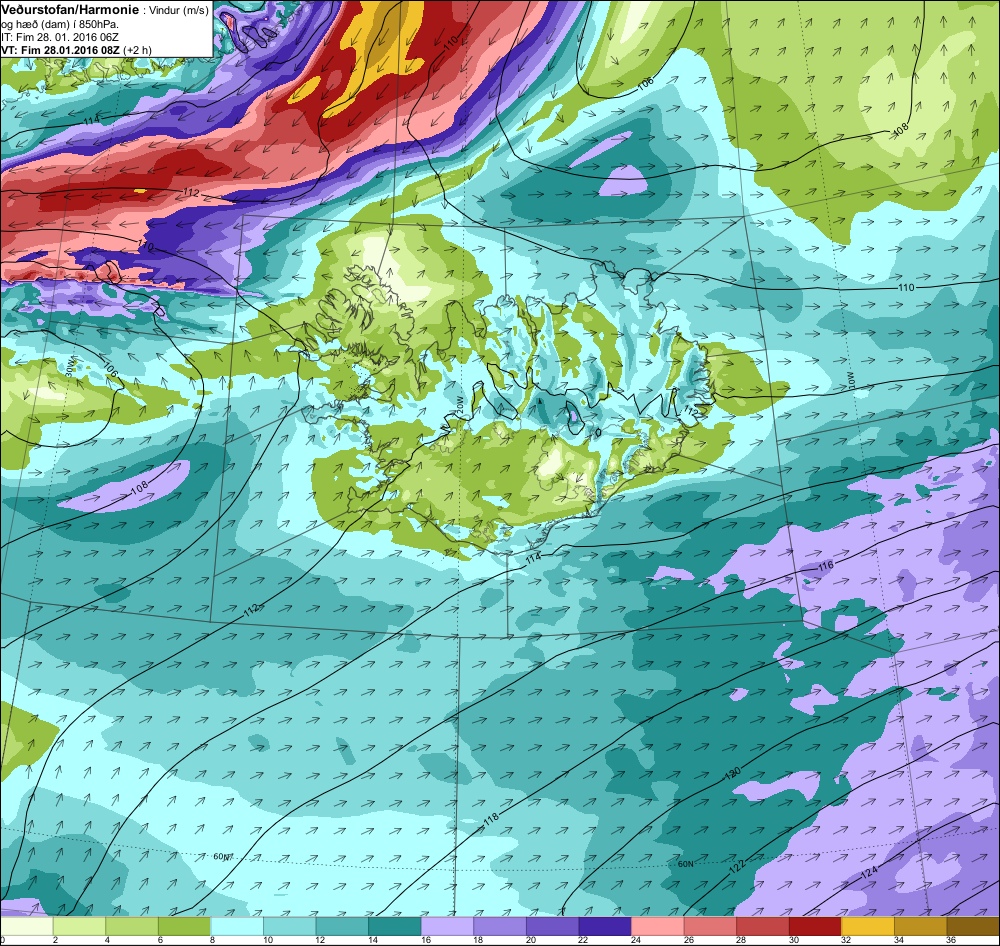Image resolution: width=1000 pixels, height=946 pixels.
Task: Click the legend tick label 32
Action: 846,940
